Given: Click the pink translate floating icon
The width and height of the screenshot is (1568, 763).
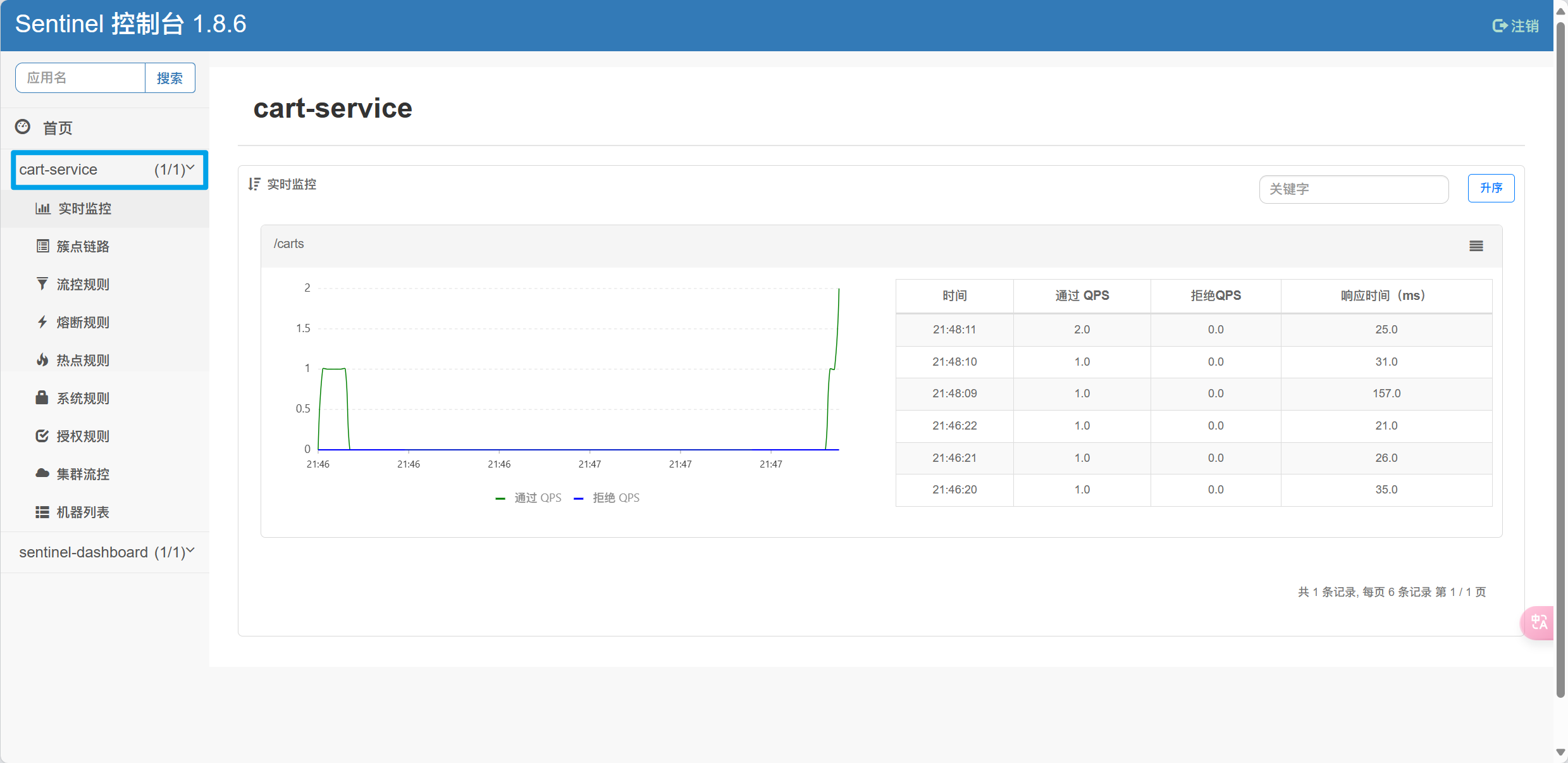Looking at the screenshot, I should pyautogui.click(x=1539, y=623).
